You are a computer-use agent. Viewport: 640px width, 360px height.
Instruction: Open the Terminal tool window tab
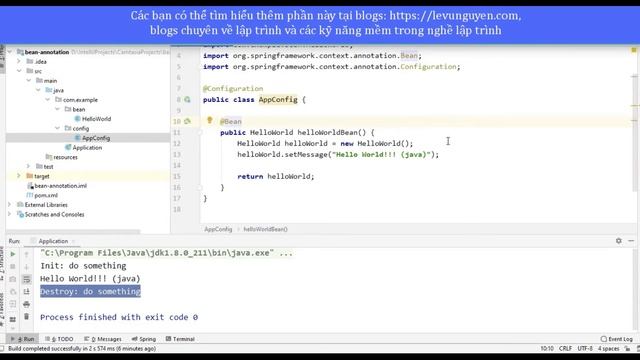(180, 339)
